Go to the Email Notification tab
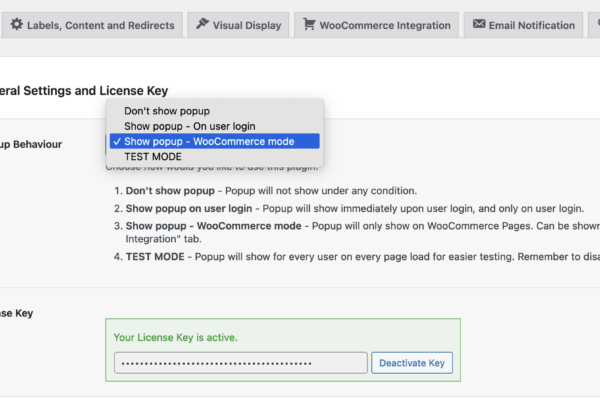600x400 pixels. [x=523, y=25]
